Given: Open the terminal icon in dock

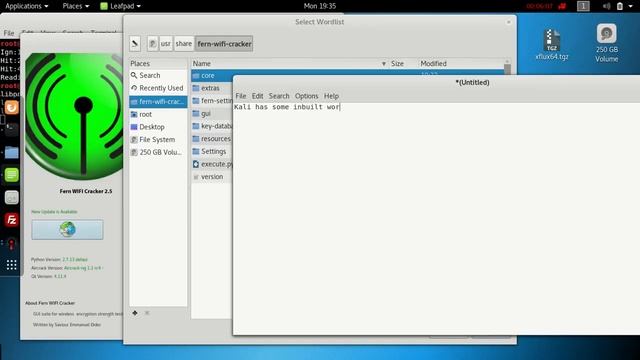Looking at the screenshot, I should [x=11, y=129].
